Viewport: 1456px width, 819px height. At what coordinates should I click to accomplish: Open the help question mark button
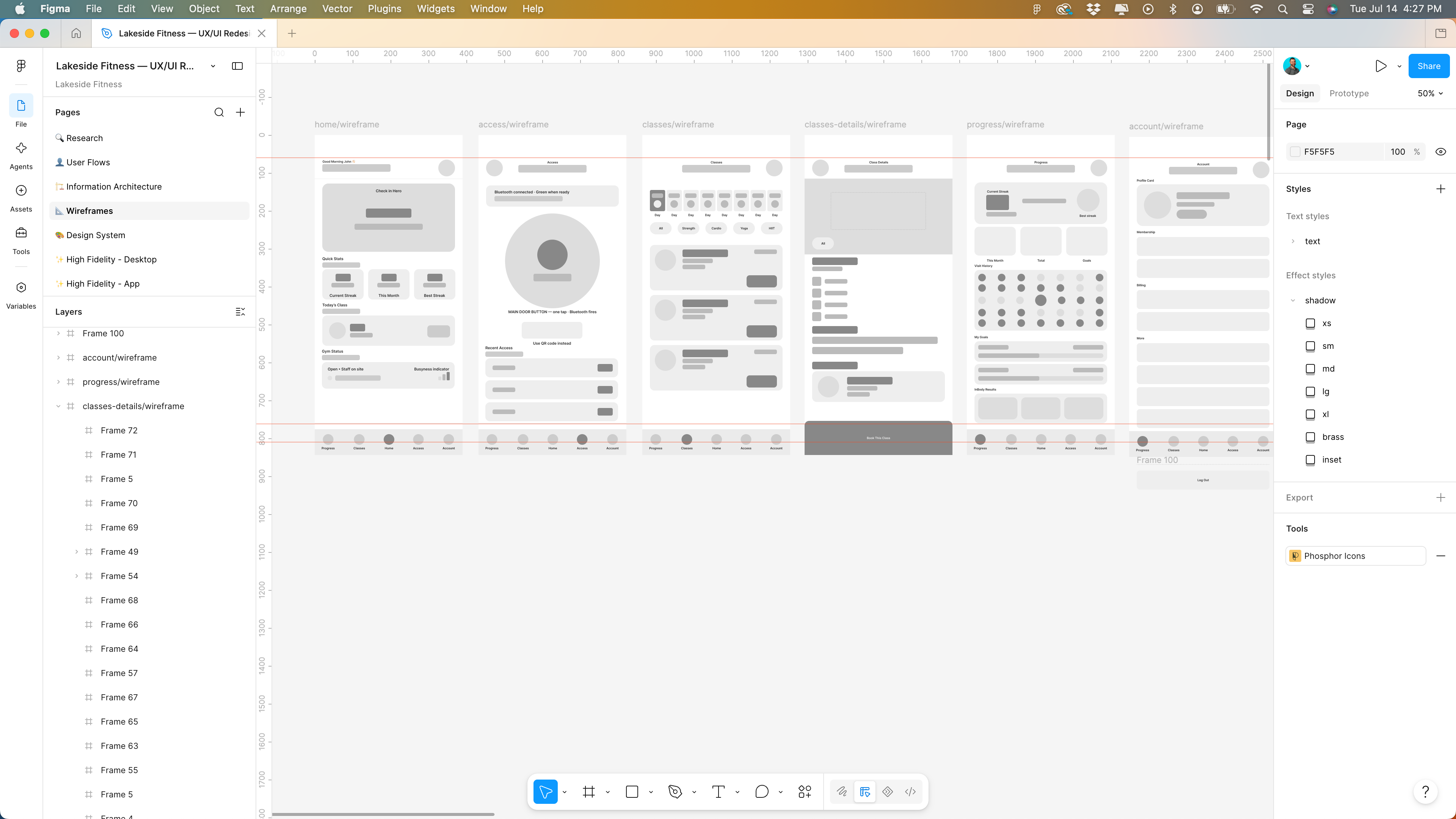point(1426,792)
